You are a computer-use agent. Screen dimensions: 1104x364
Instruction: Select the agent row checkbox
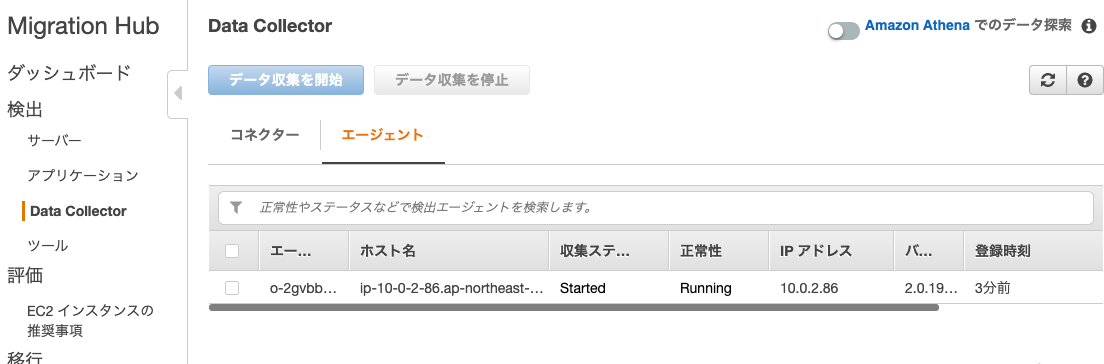coord(232,288)
